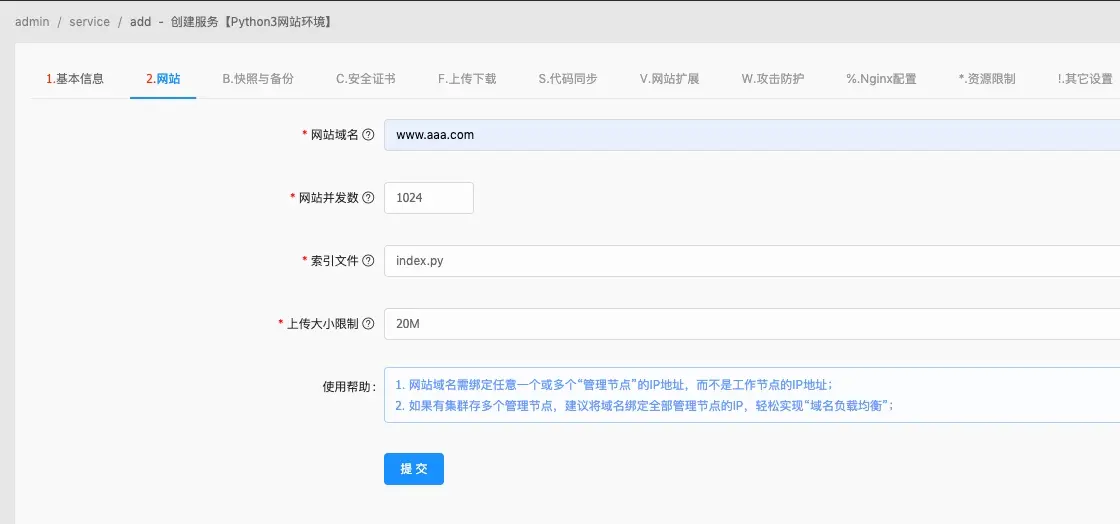The image size is (1120, 524).
Task: Click help icon next to 索引文件
Action: tap(369, 261)
